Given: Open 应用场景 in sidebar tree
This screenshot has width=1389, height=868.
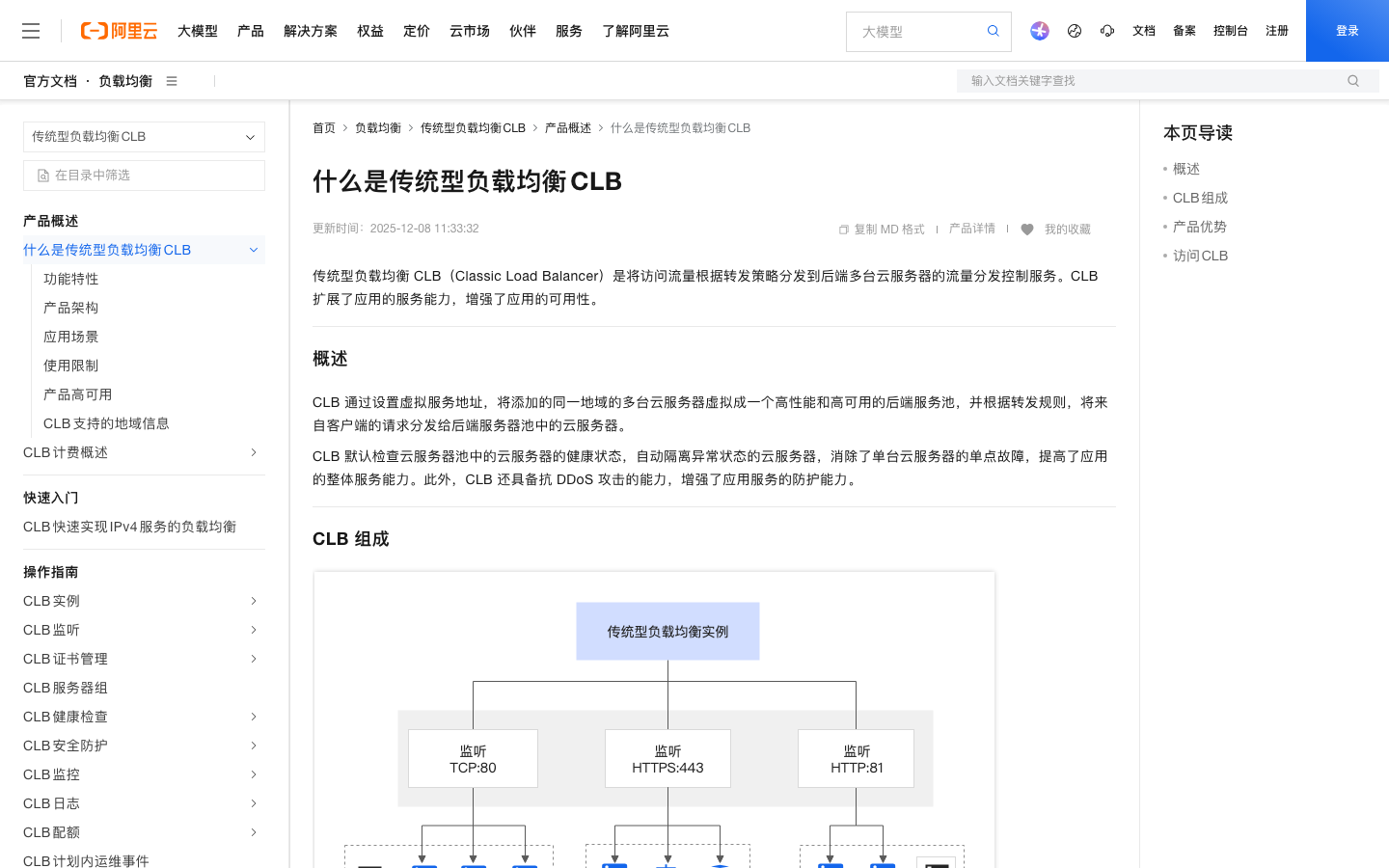Looking at the screenshot, I should point(71,337).
